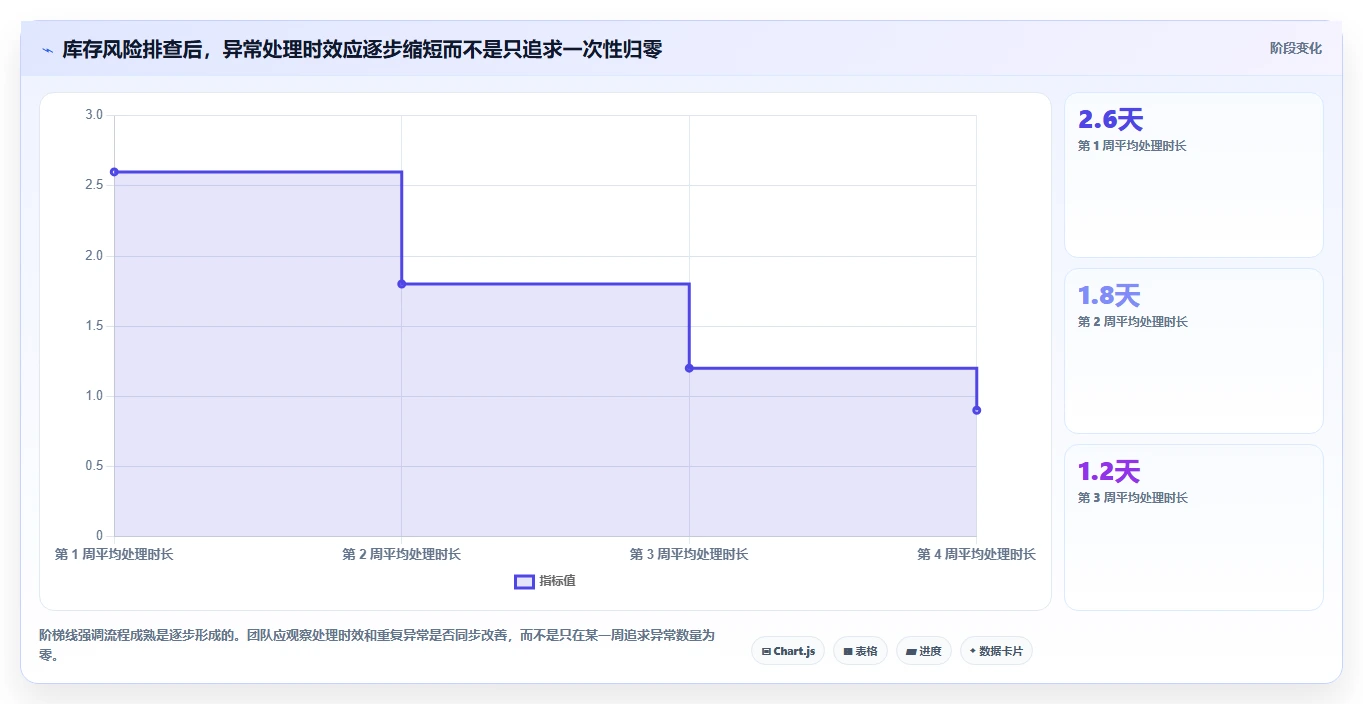
Task: Click y-axis tick label 3.0
Action: [94, 115]
